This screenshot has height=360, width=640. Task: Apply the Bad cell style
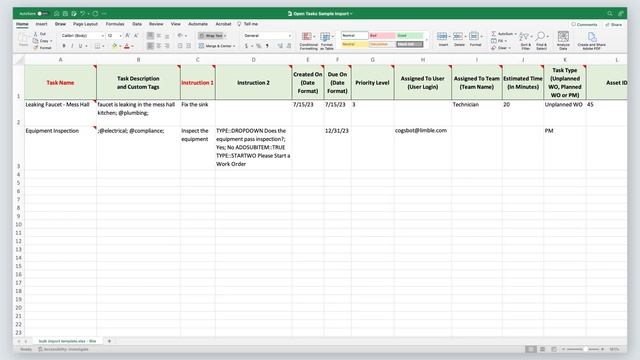pyautogui.click(x=382, y=36)
